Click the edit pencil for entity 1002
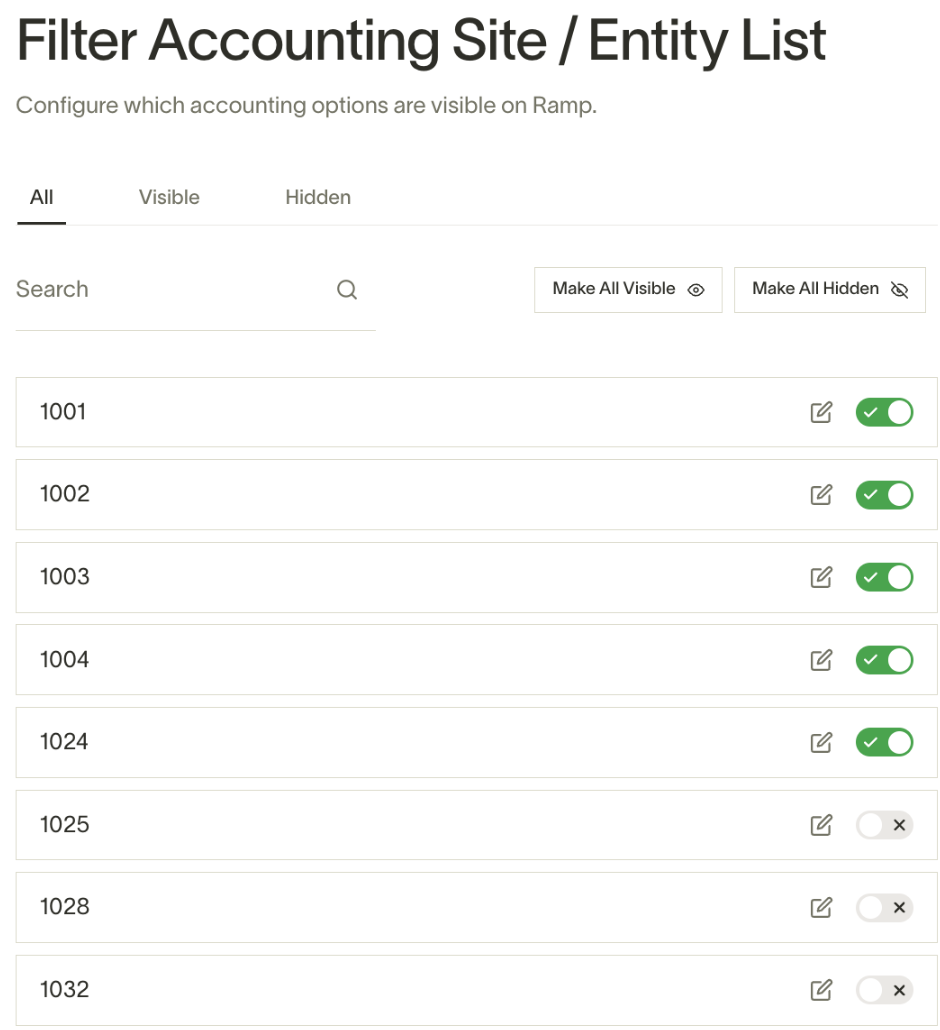940x1030 pixels. pos(820,495)
